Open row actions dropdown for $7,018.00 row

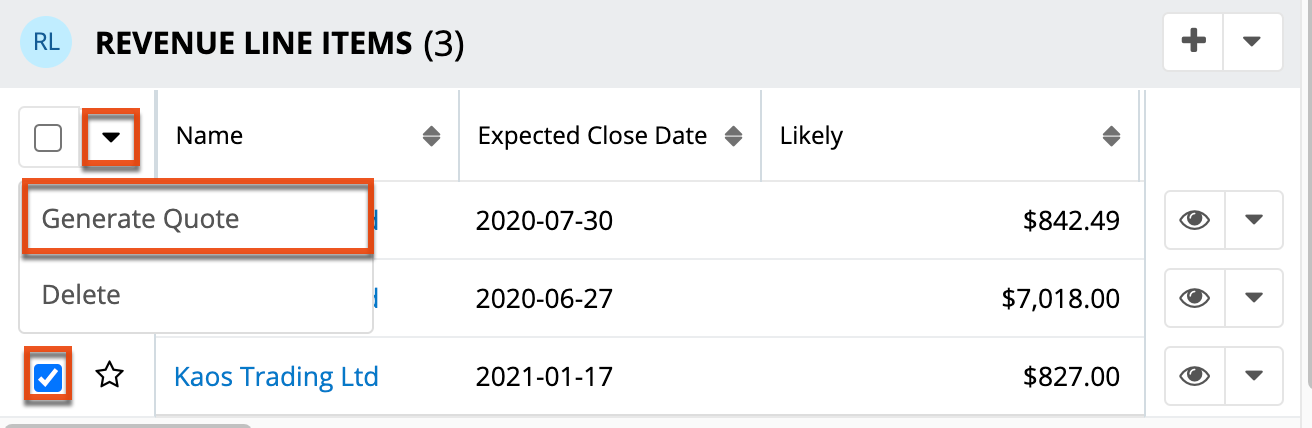[1252, 297]
